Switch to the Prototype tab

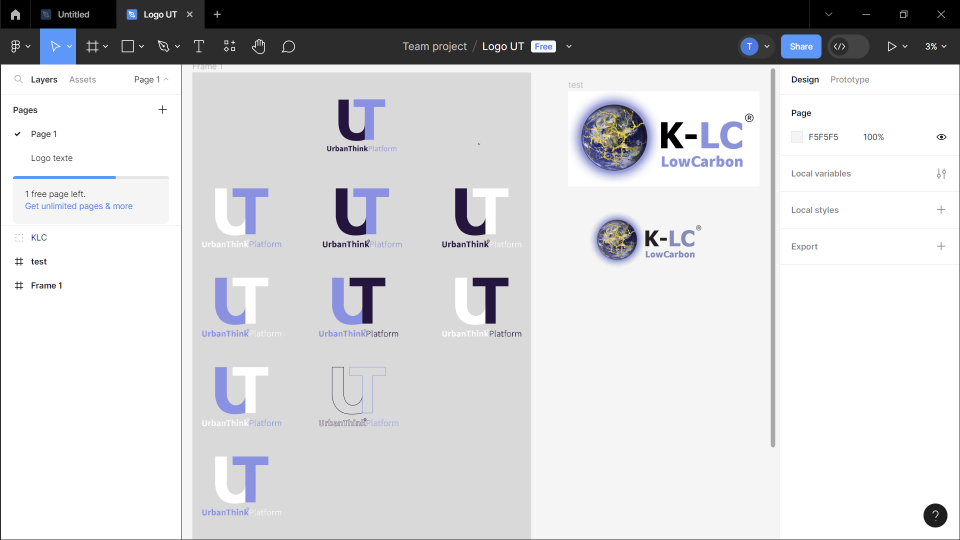(x=849, y=79)
